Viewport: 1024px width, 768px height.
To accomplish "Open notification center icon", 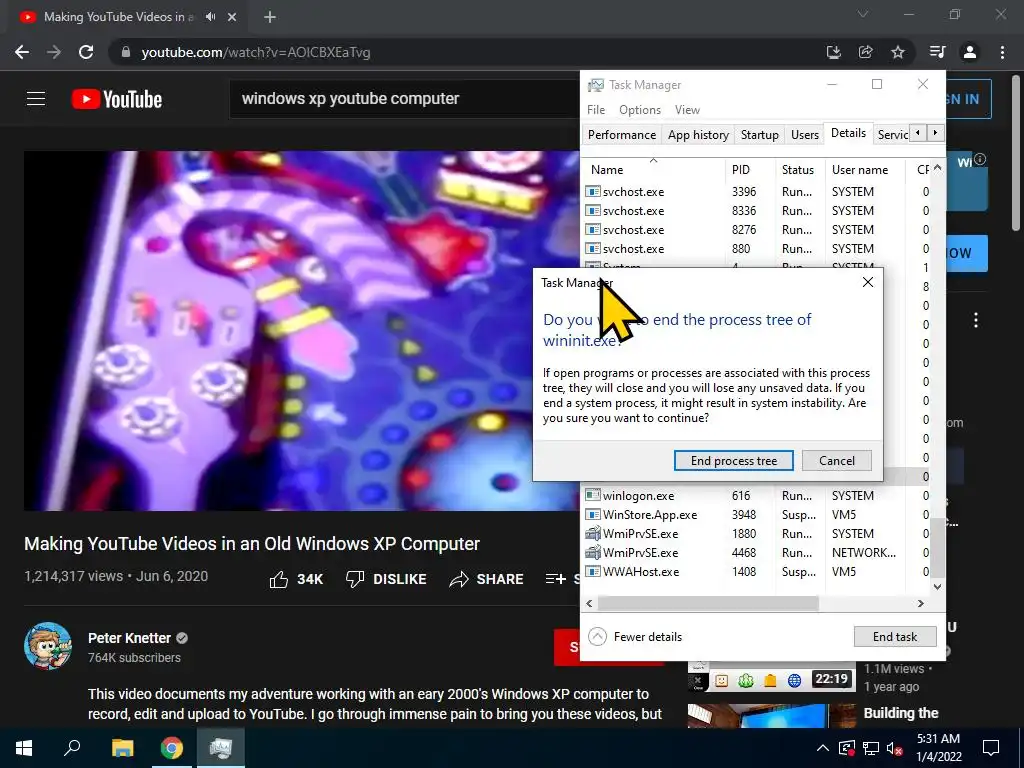I will coord(991,748).
